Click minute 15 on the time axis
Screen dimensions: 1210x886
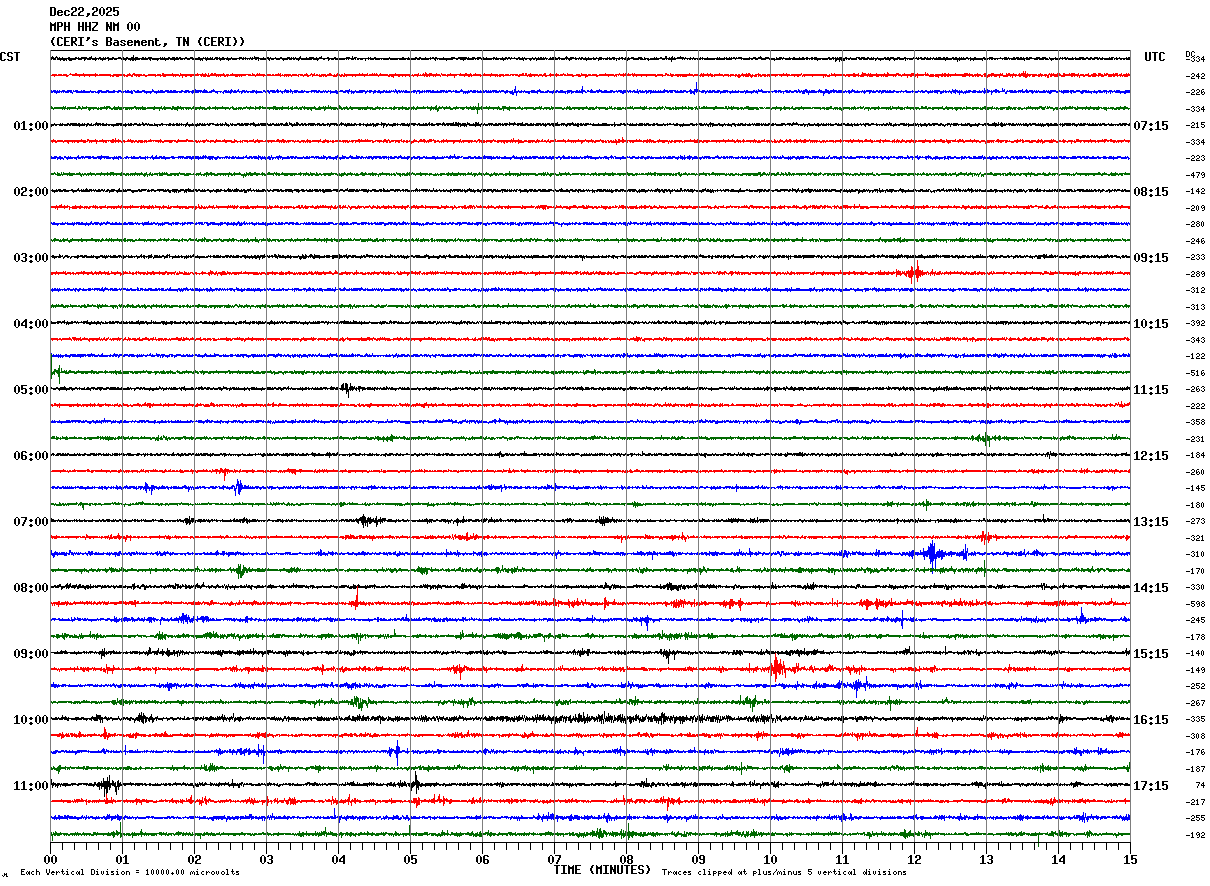pyautogui.click(x=1130, y=859)
